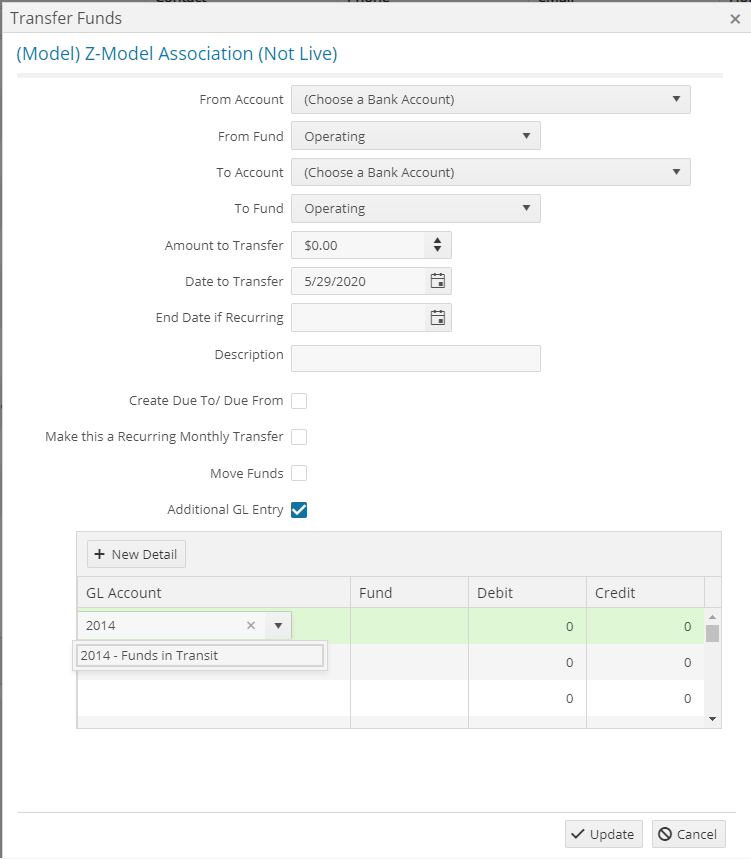Close the Transfer Funds dialog
Viewport: 751px width, 859px height.
735,19
